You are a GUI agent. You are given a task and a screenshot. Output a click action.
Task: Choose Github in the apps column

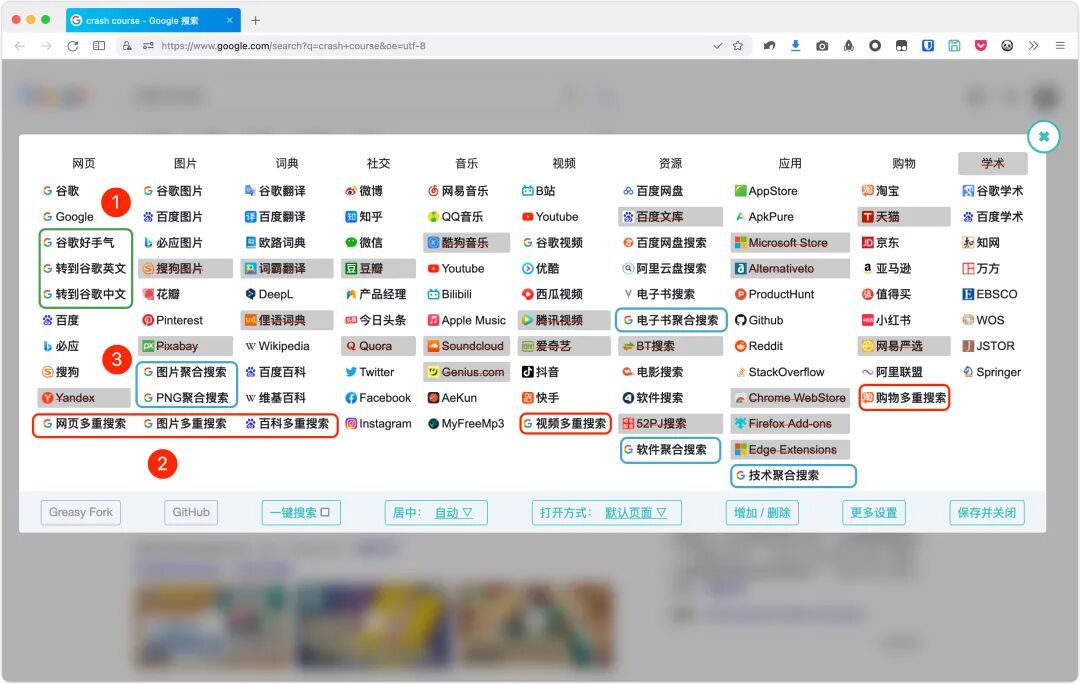758,320
